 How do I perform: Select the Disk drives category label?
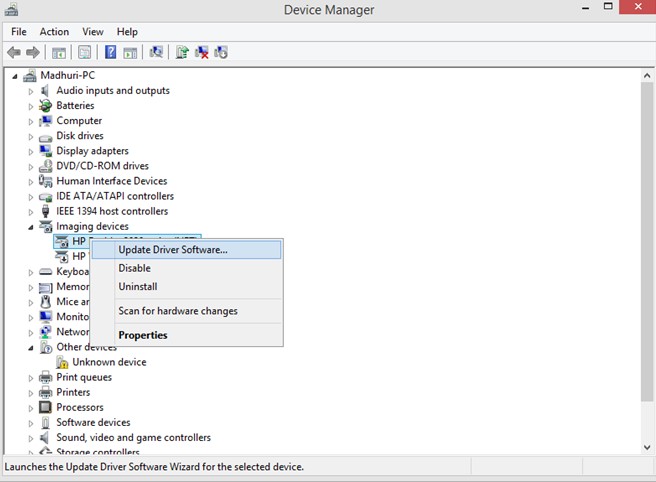point(80,136)
